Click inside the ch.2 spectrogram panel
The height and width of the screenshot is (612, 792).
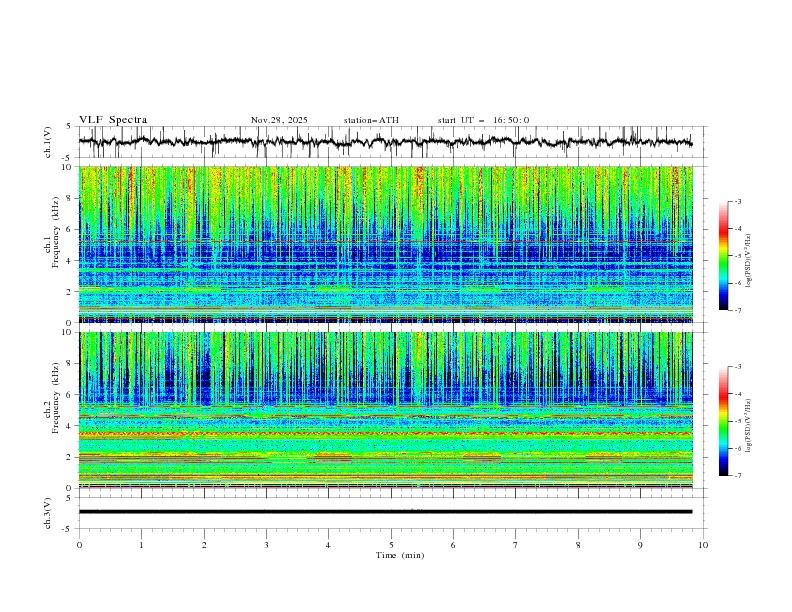pos(386,410)
